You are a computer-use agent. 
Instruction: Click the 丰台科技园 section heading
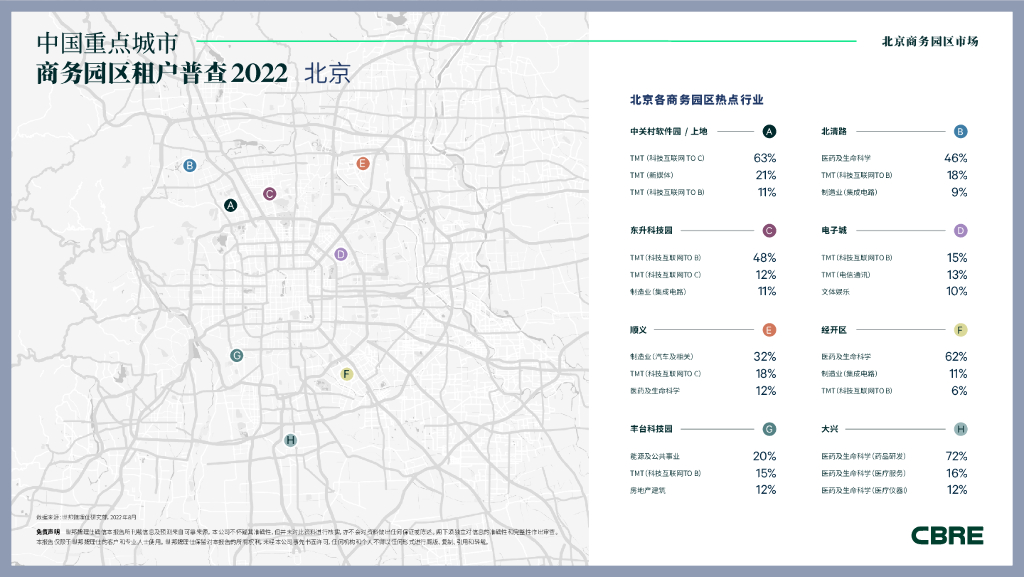pyautogui.click(x=651, y=429)
